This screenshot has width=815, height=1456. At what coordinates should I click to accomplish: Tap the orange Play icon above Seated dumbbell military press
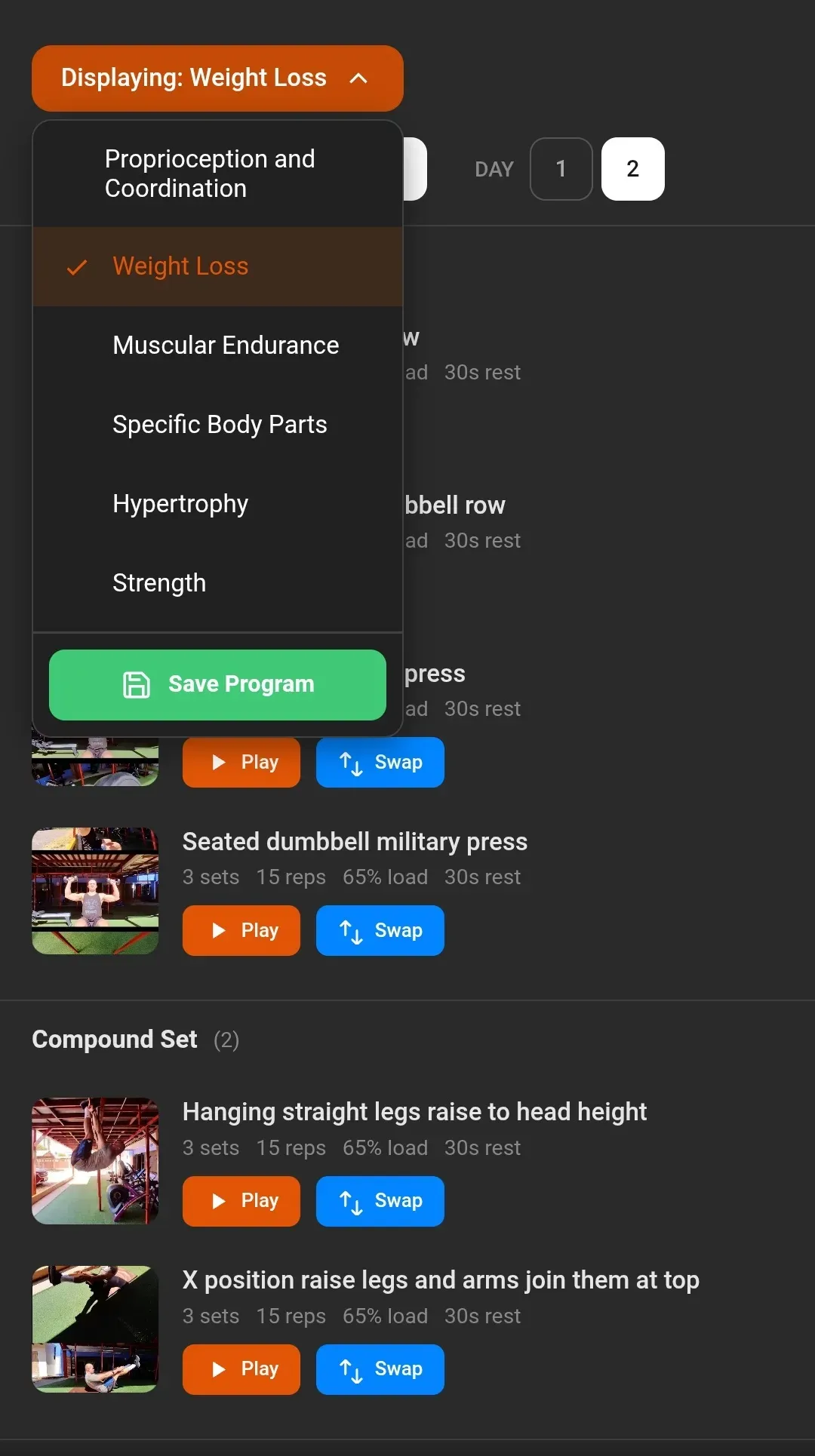[x=220, y=762]
